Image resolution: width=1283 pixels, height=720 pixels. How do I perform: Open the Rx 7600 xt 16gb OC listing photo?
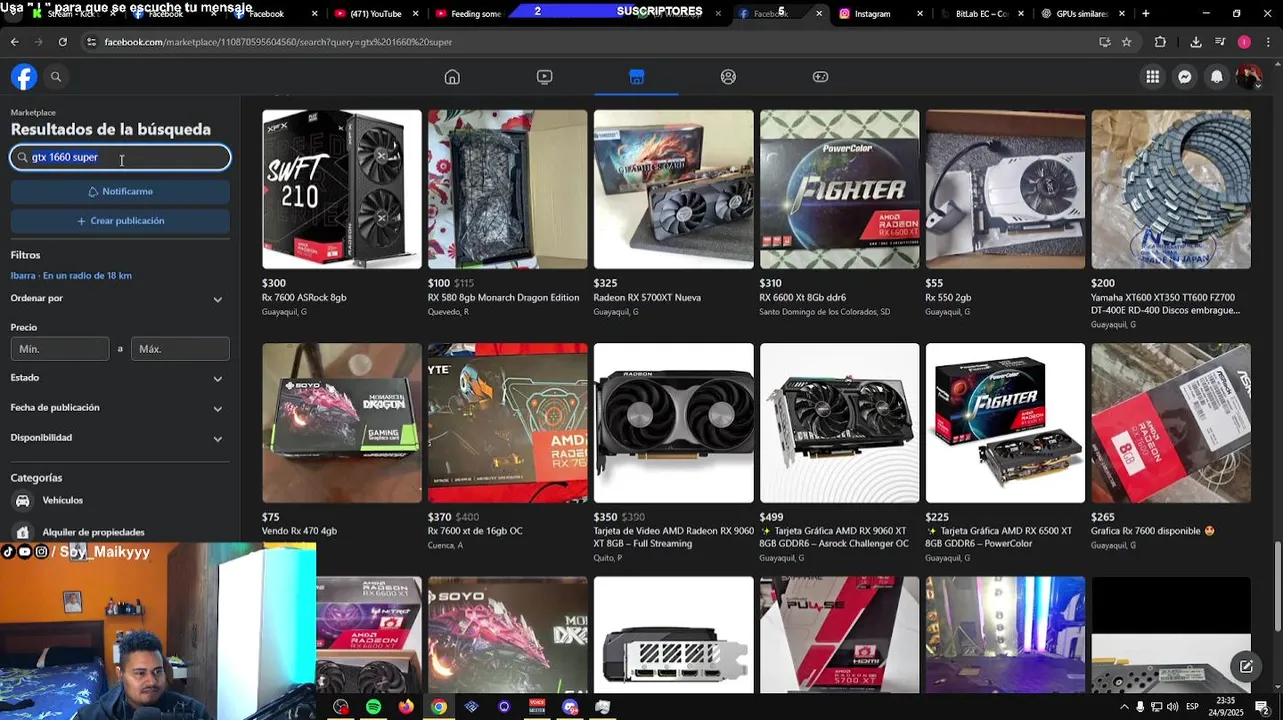pos(508,423)
